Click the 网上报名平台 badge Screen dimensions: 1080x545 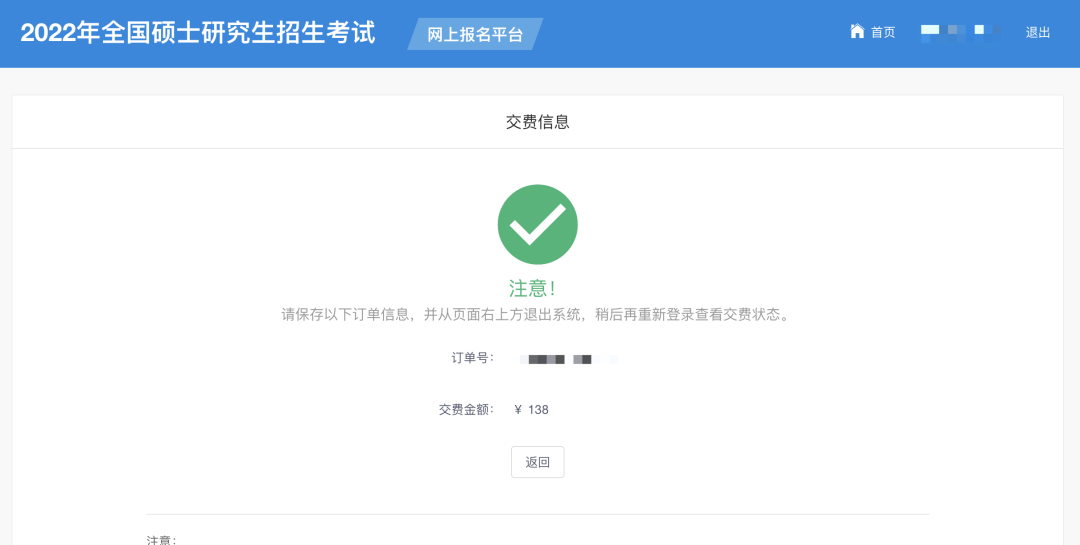pyautogui.click(x=475, y=34)
